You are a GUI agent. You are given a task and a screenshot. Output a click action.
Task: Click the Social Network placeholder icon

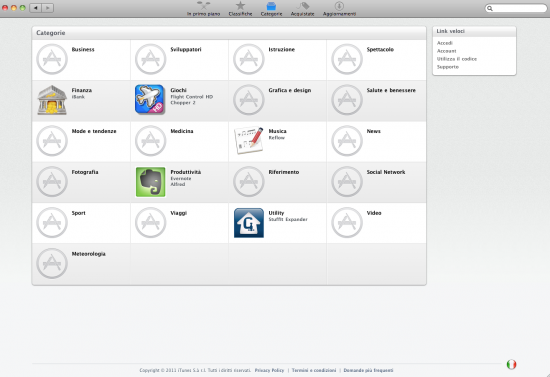347,182
